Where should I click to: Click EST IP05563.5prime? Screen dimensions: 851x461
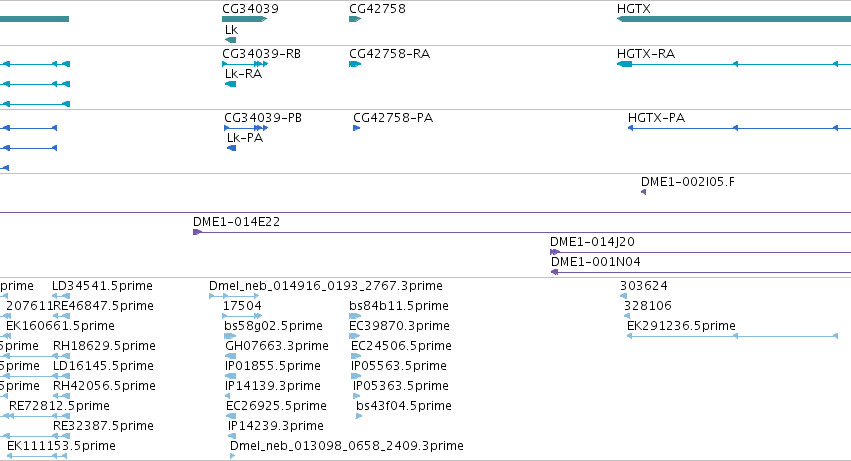point(399,367)
